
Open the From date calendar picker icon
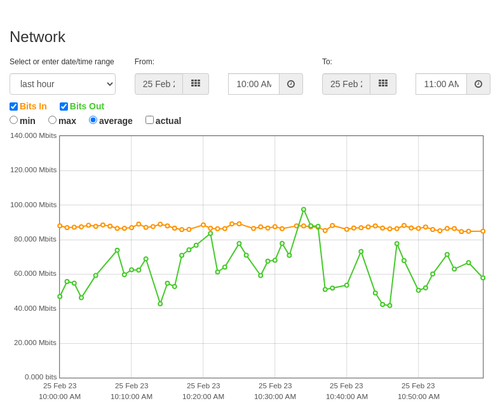tap(196, 84)
